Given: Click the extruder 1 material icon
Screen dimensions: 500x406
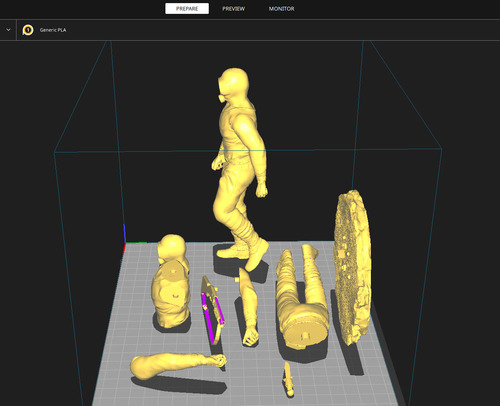Looking at the screenshot, I should pyautogui.click(x=28, y=30).
